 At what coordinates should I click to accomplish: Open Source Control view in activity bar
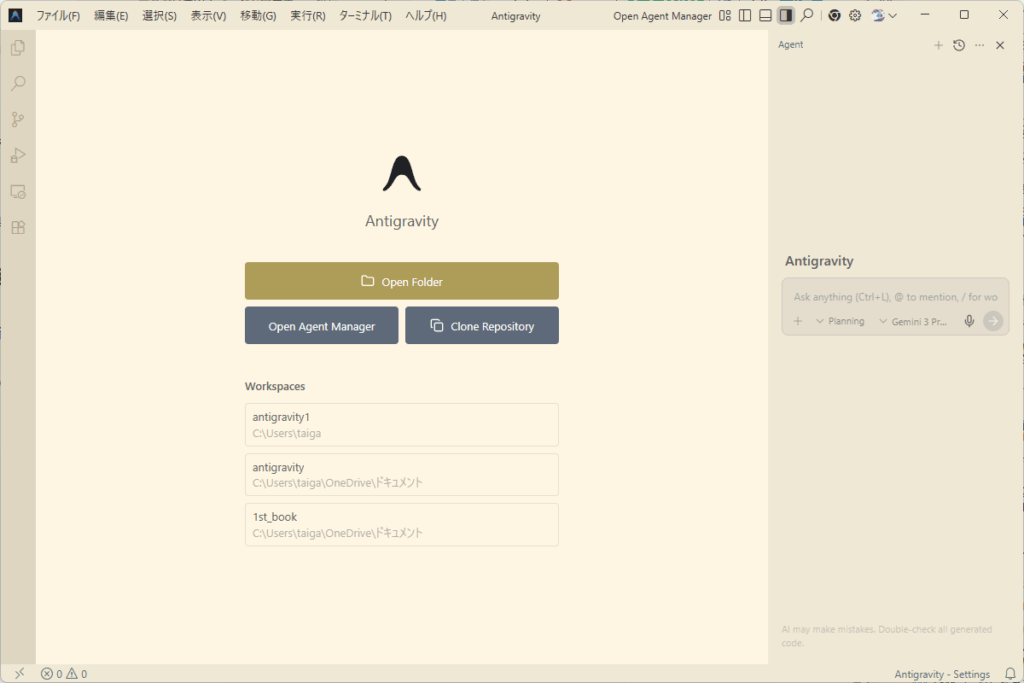[17, 119]
